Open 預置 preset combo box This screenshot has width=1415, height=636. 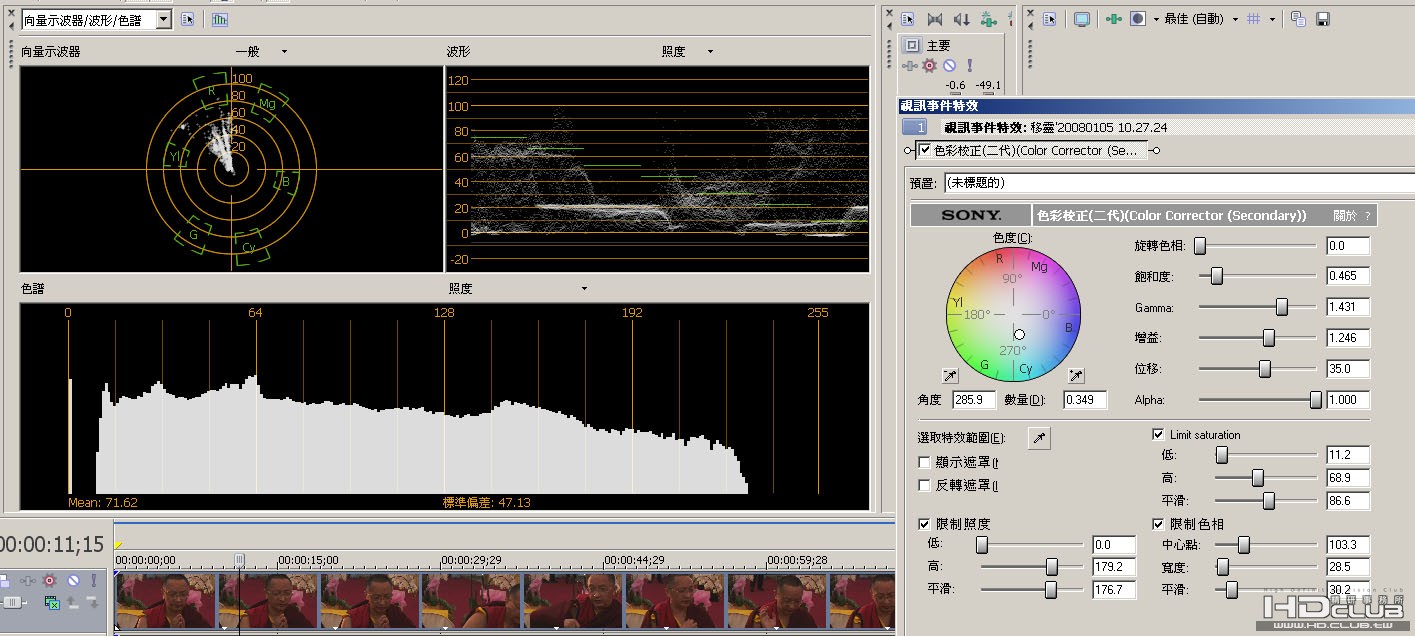(1178, 183)
